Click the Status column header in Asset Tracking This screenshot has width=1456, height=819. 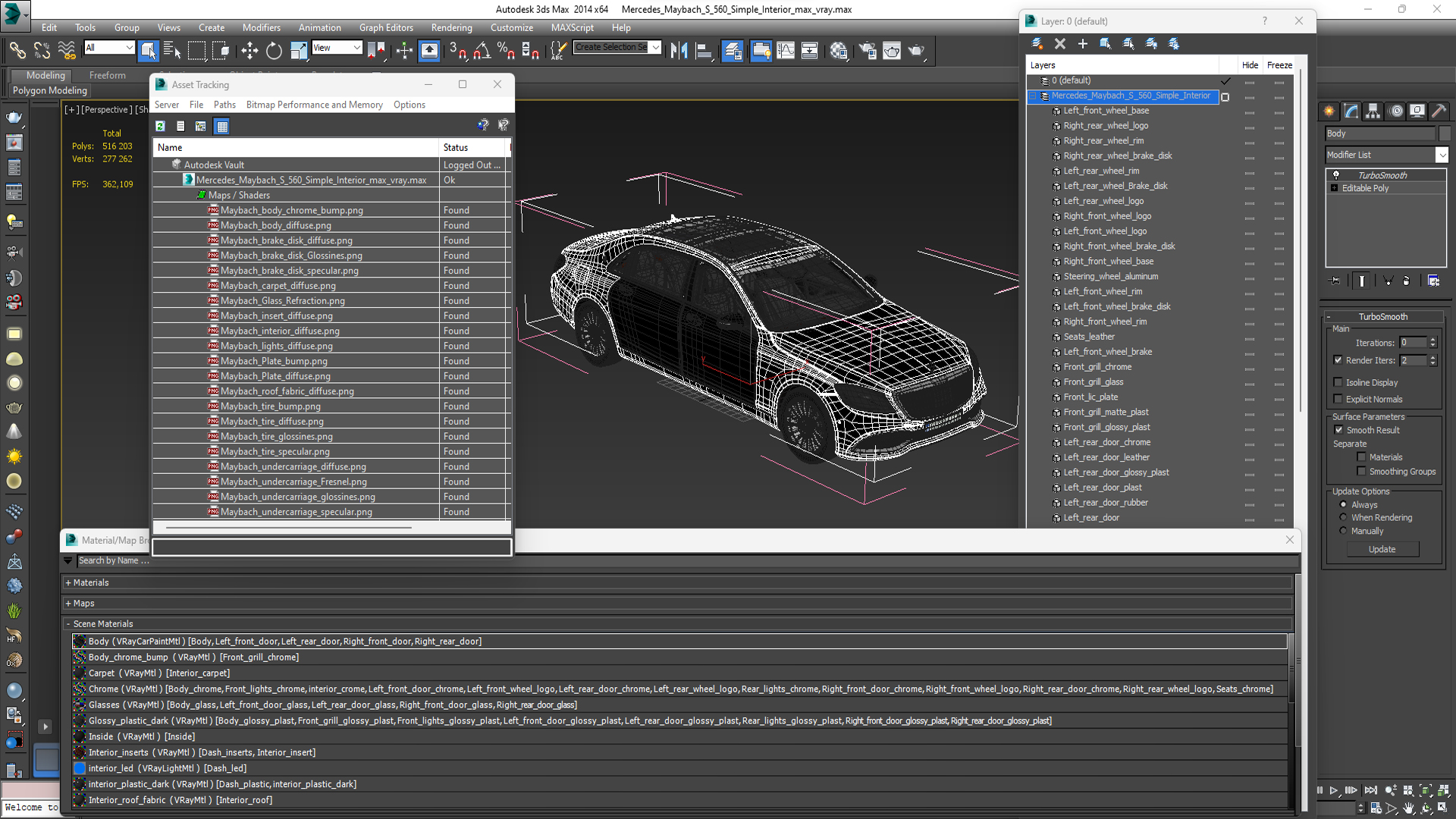point(472,147)
